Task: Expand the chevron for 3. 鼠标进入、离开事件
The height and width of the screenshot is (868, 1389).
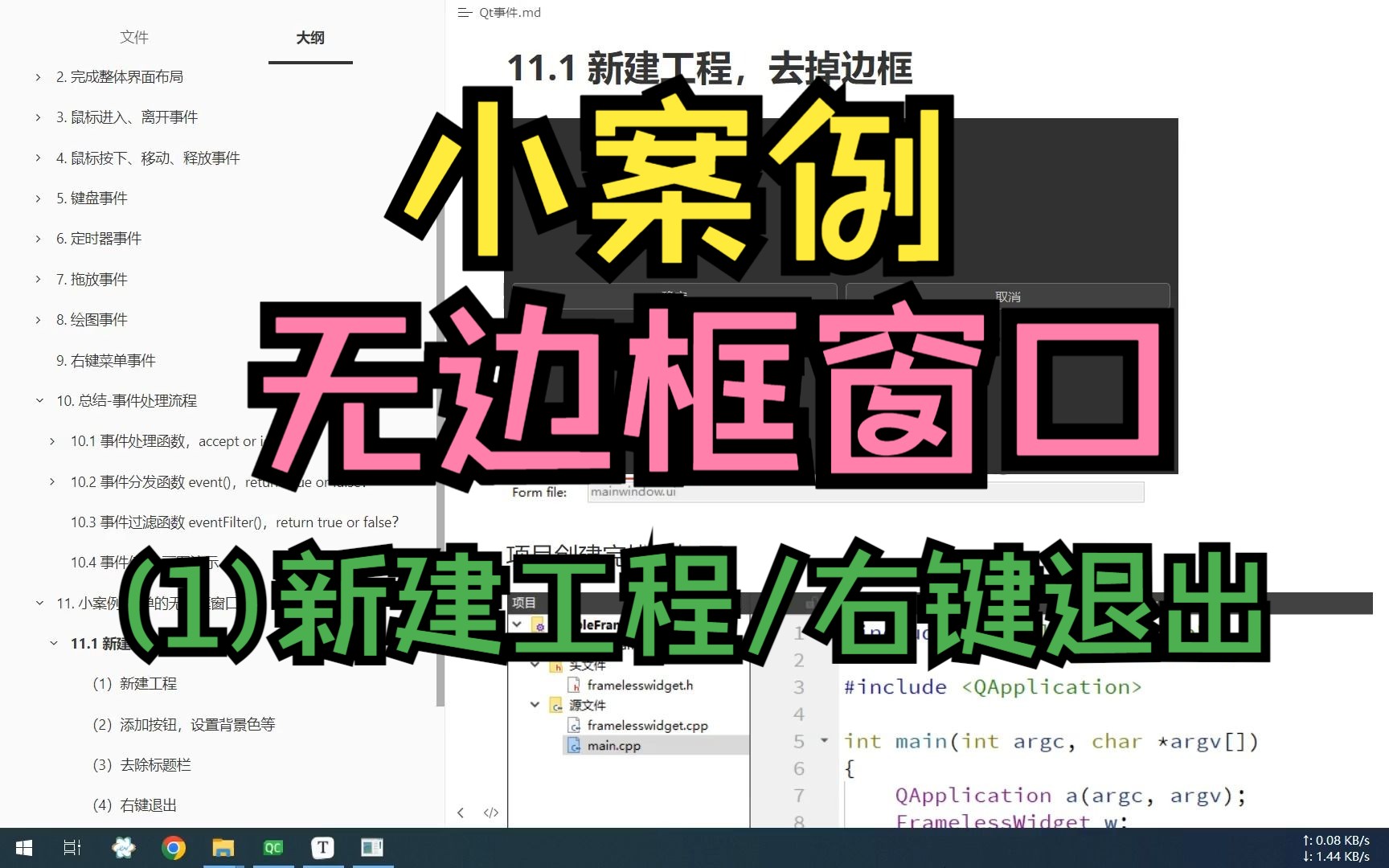Action: [x=38, y=117]
